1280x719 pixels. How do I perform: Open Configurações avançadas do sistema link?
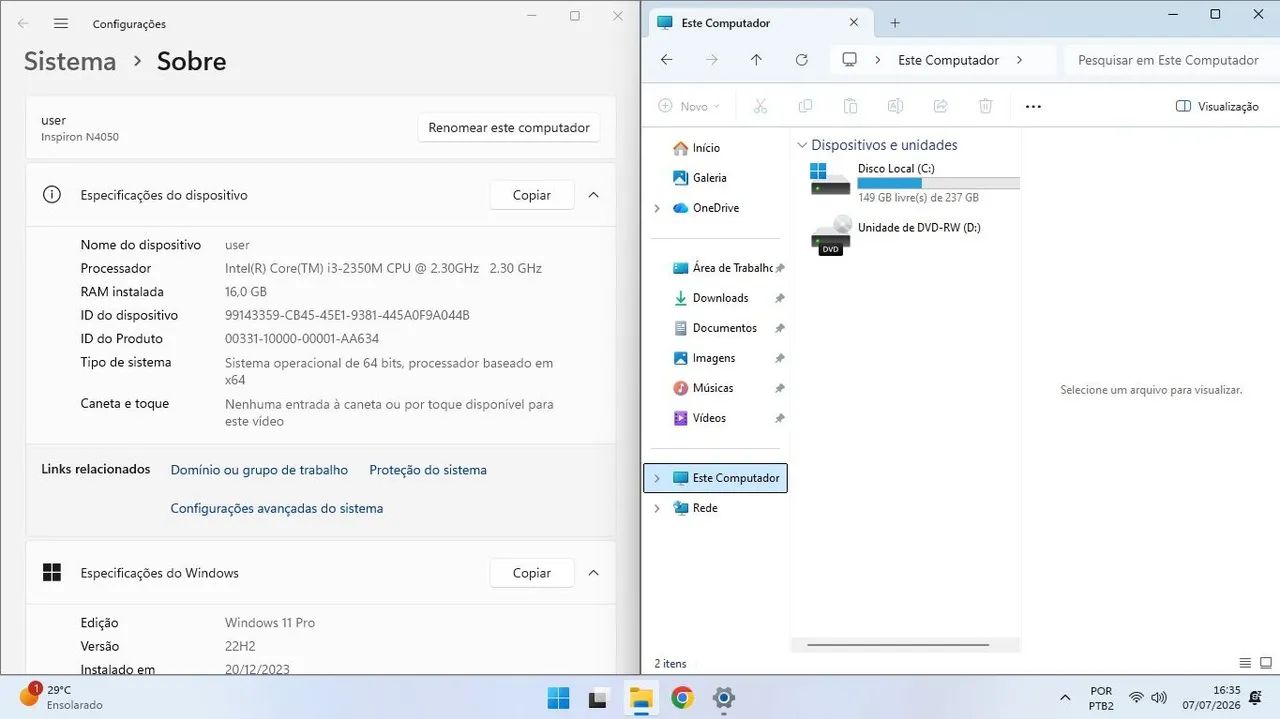(277, 508)
